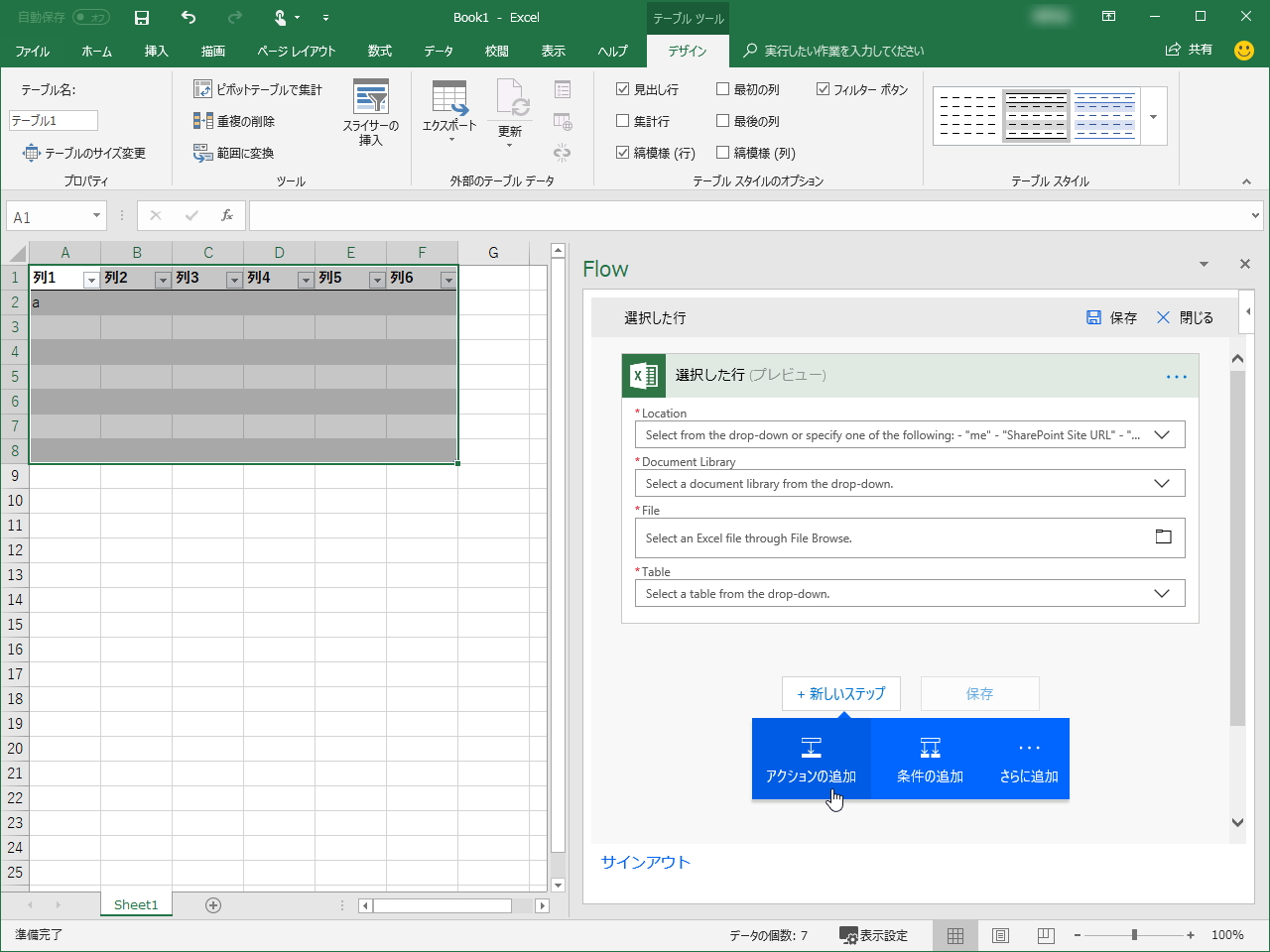Click the 重複の削除 icon
1270x952 pixels.
click(232, 121)
